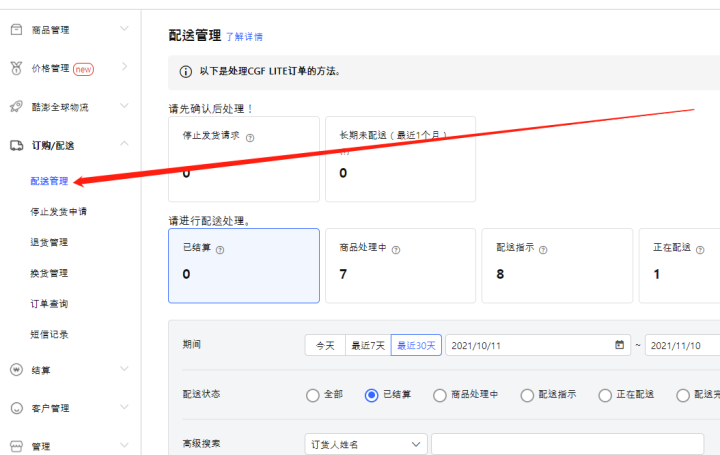Screen dimensions: 720x455
Task: Select 已结算 delivery status radio
Action: [371, 395]
